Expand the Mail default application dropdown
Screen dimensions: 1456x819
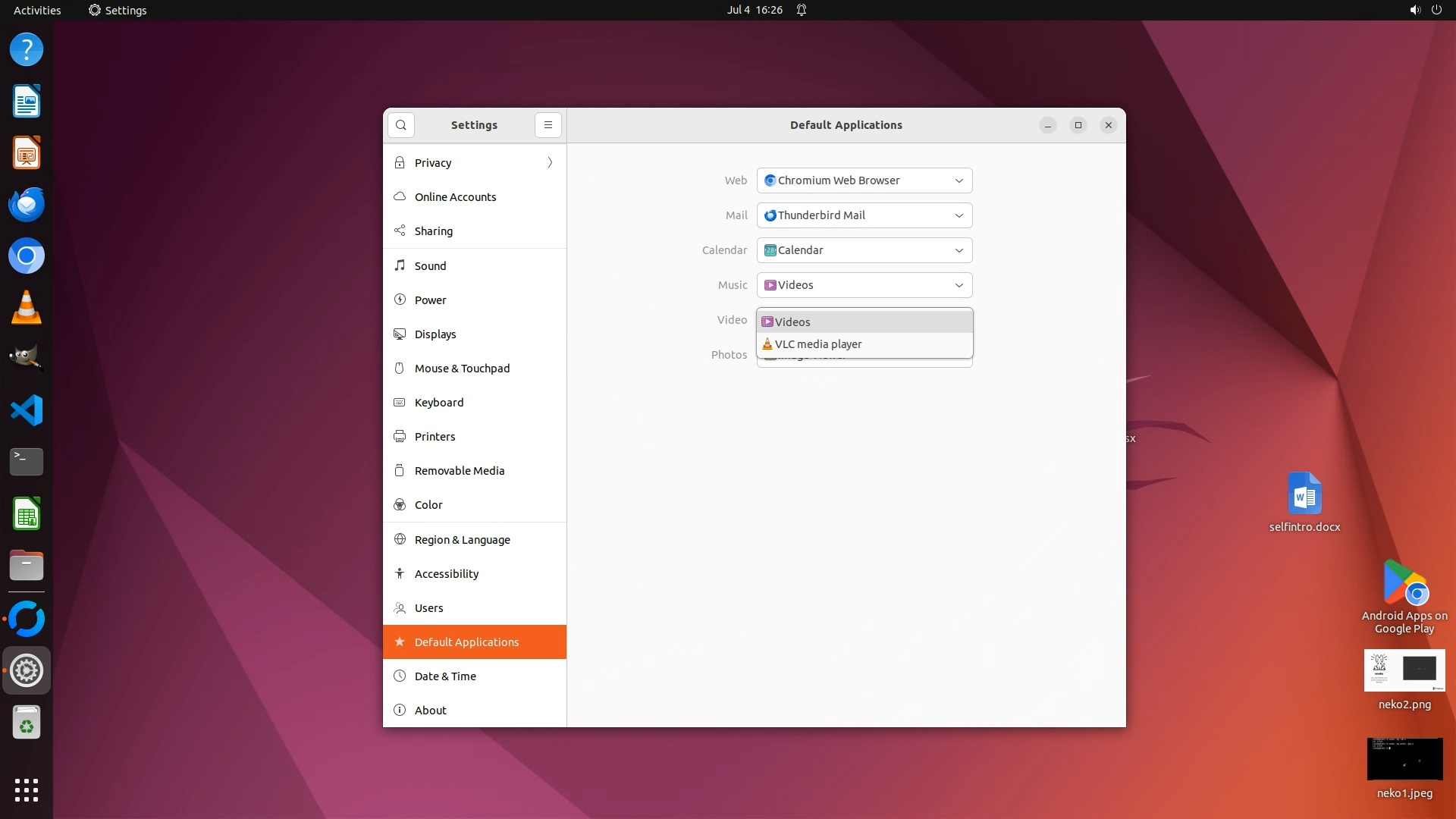pos(864,215)
